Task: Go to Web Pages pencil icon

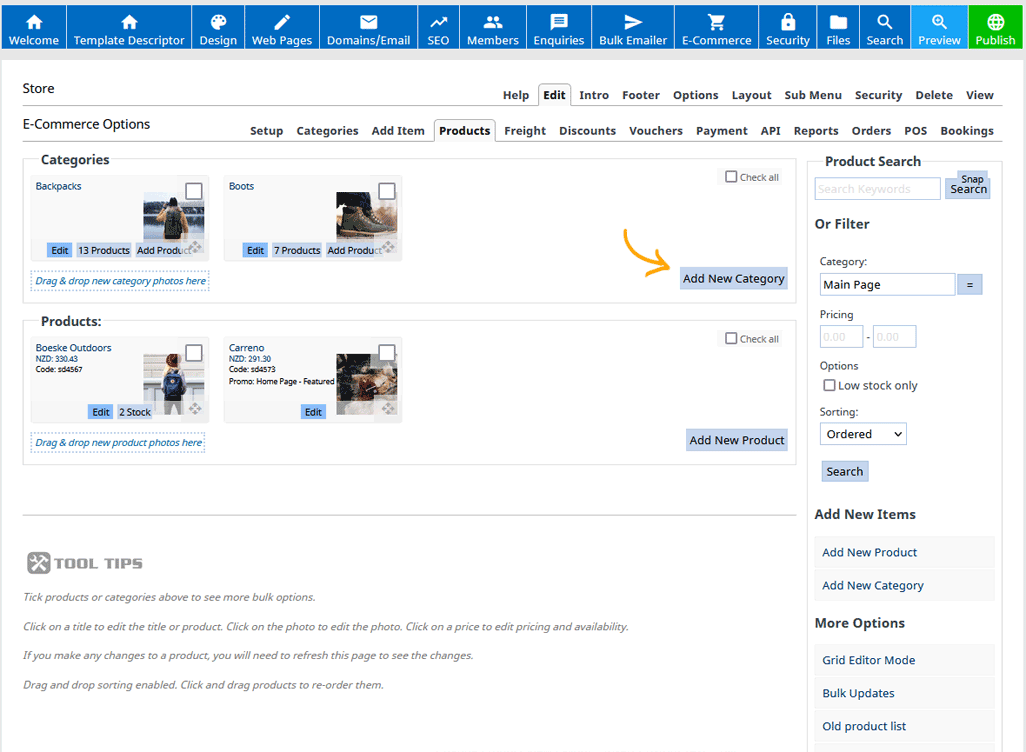Action: tap(282, 27)
